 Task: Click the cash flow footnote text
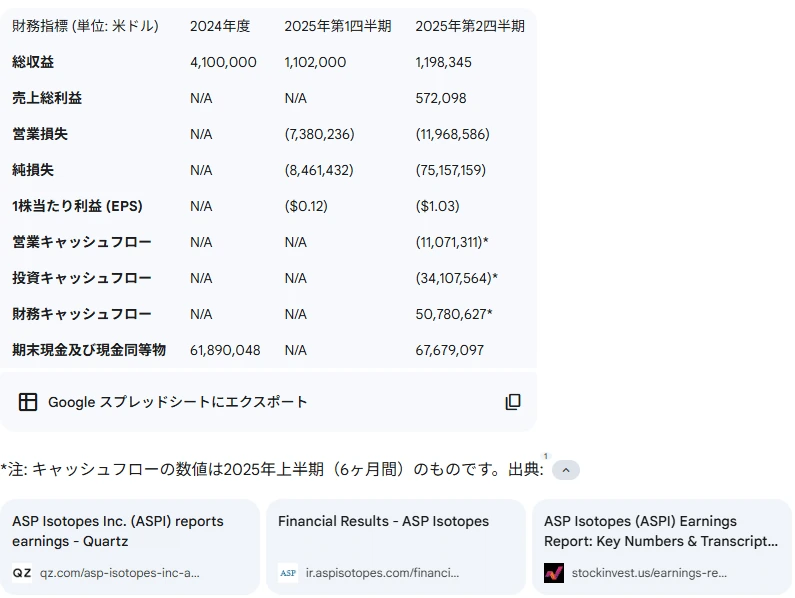272,470
